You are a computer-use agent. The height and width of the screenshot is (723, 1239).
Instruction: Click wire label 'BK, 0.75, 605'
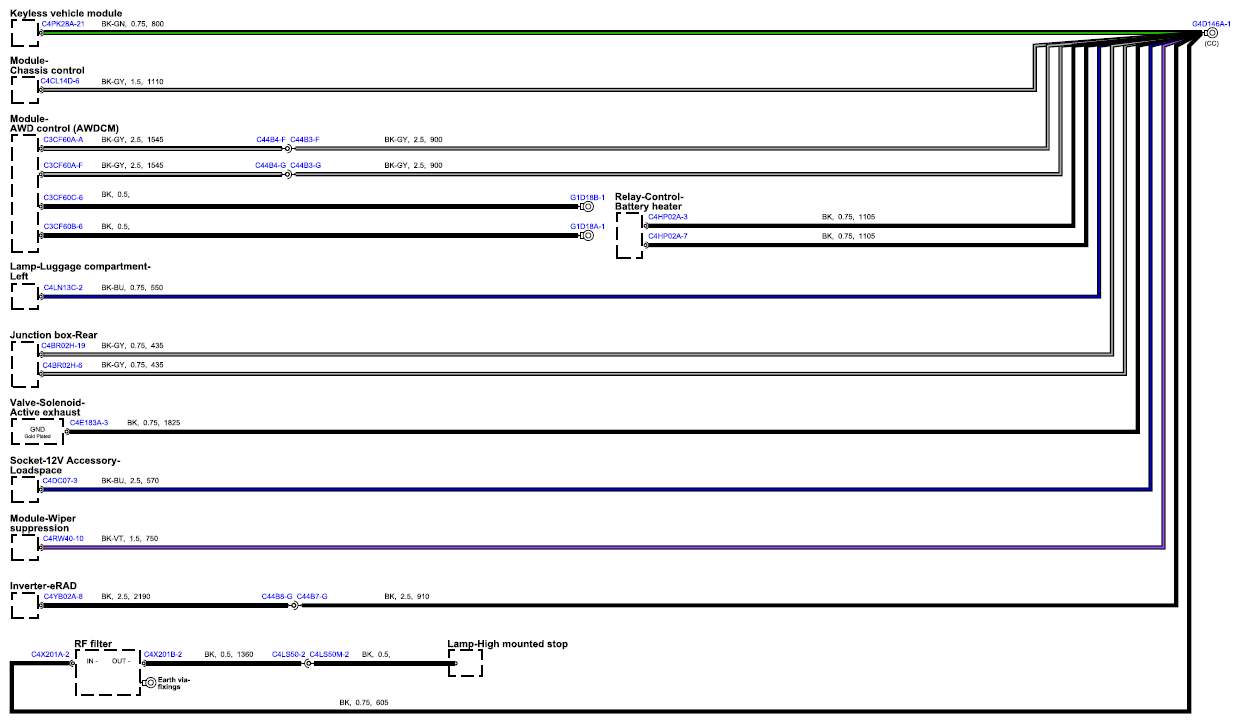click(364, 703)
